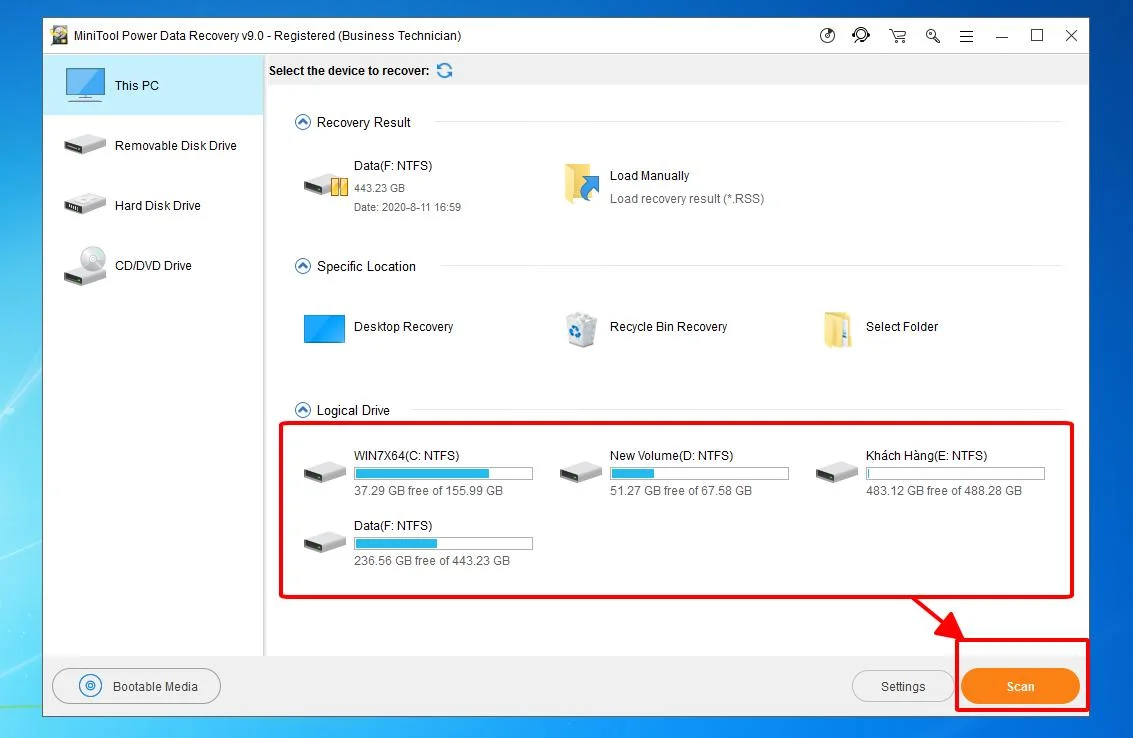1133x738 pixels.
Task: Collapse the Logical Drive section
Action: (x=303, y=410)
